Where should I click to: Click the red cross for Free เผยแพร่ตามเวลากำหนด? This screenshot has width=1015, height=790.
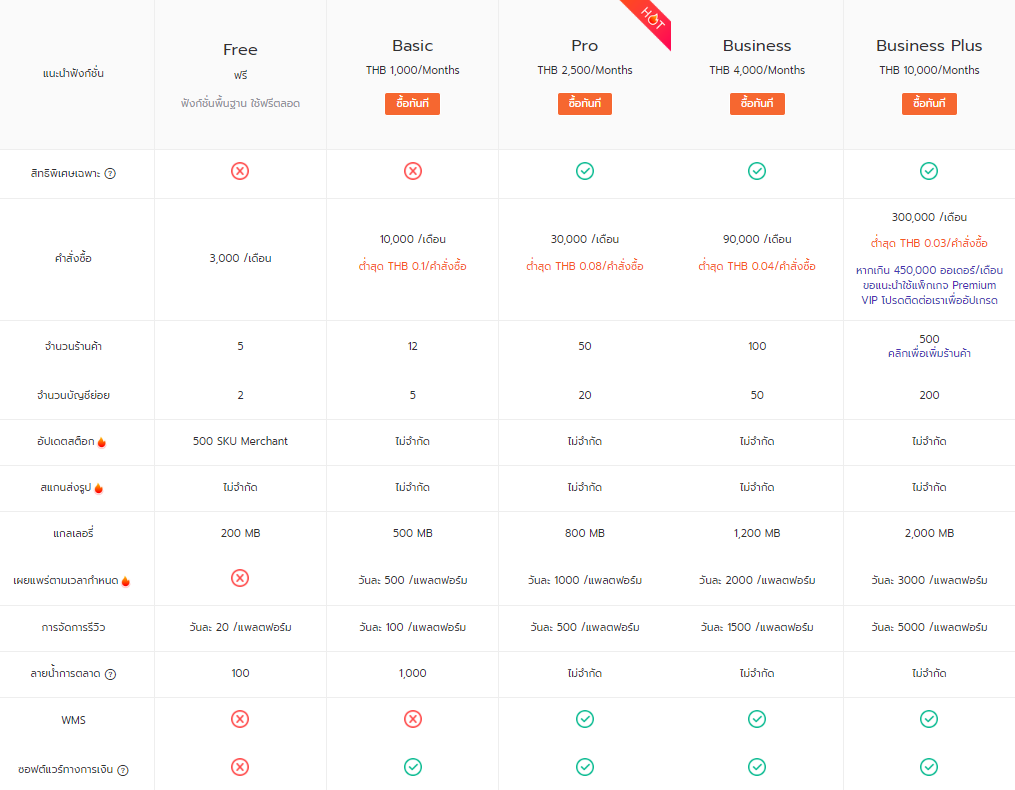click(240, 578)
